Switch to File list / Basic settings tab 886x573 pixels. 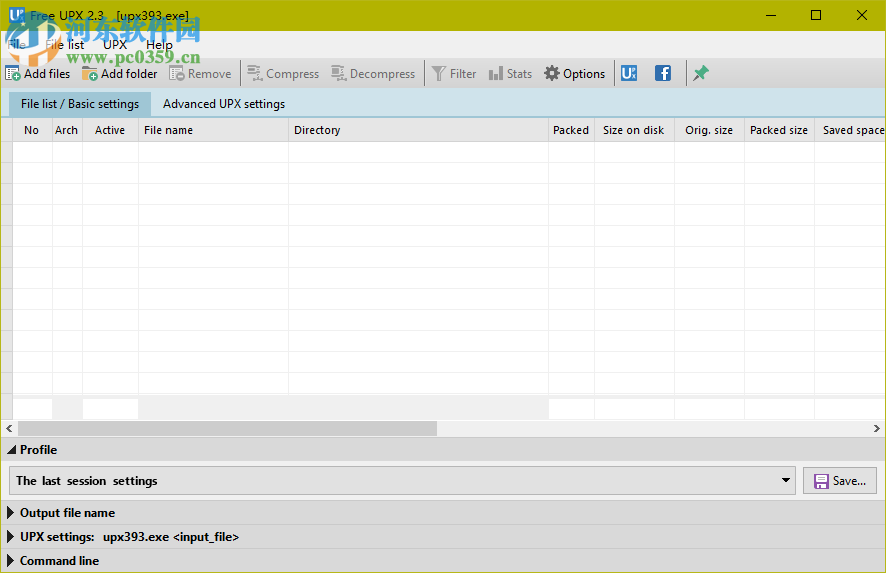click(x=80, y=104)
